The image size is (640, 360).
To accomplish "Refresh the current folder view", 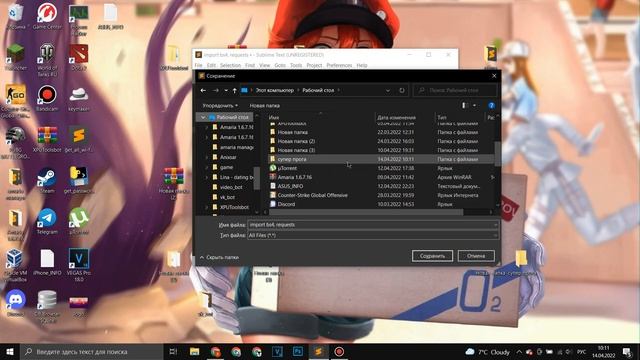I will [402, 90].
